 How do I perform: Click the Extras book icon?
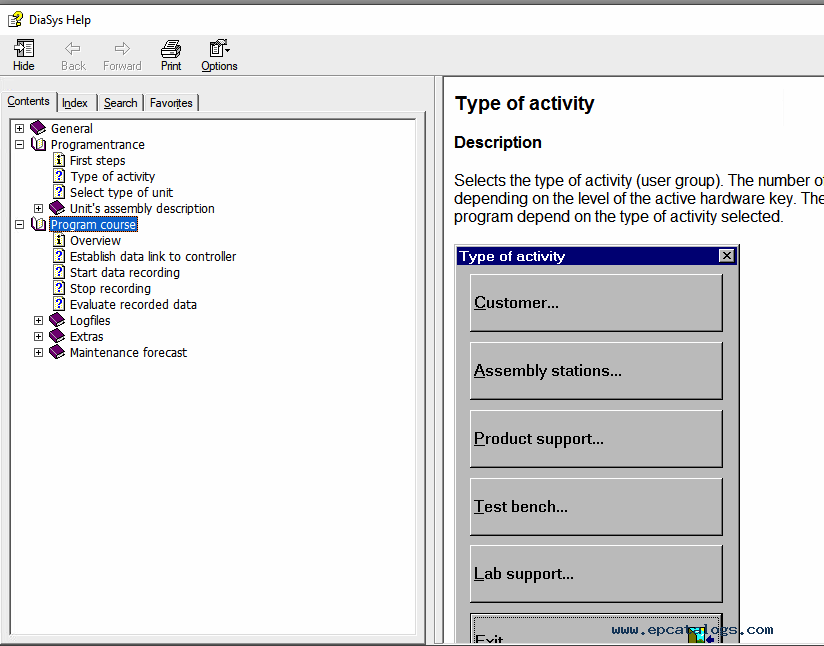[x=57, y=336]
